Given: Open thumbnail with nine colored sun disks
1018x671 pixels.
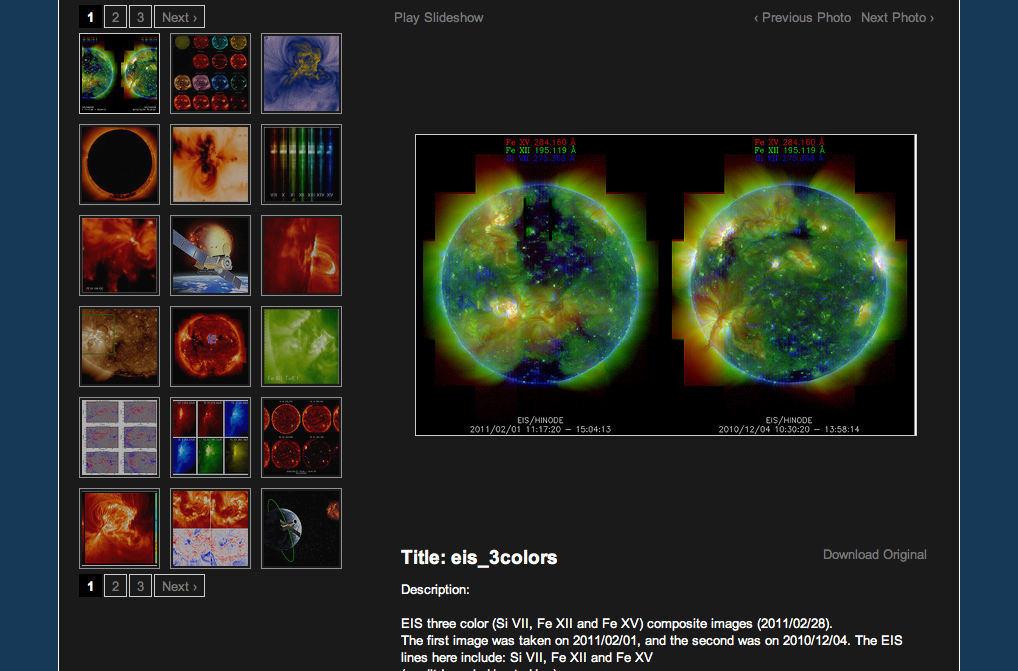Looking at the screenshot, I should coord(210,74).
